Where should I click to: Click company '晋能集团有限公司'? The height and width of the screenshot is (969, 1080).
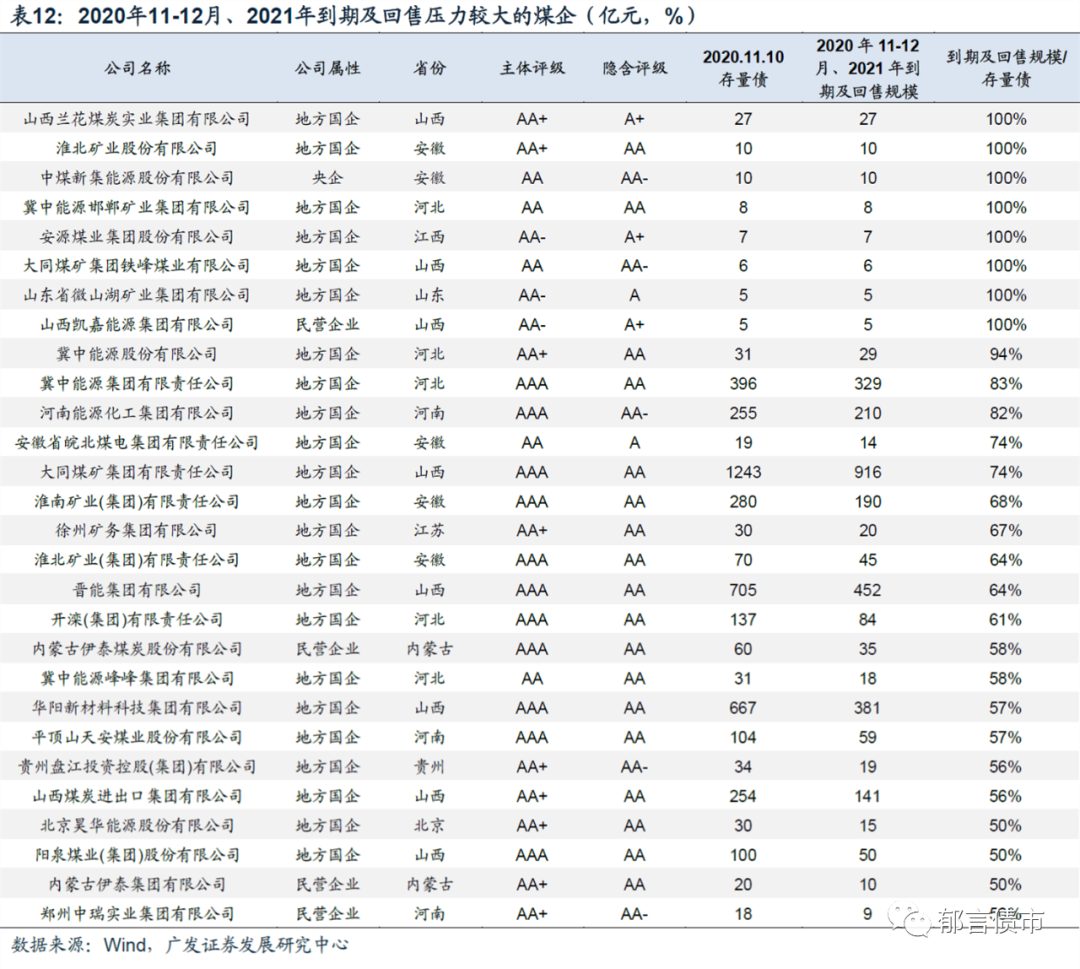(x=137, y=590)
